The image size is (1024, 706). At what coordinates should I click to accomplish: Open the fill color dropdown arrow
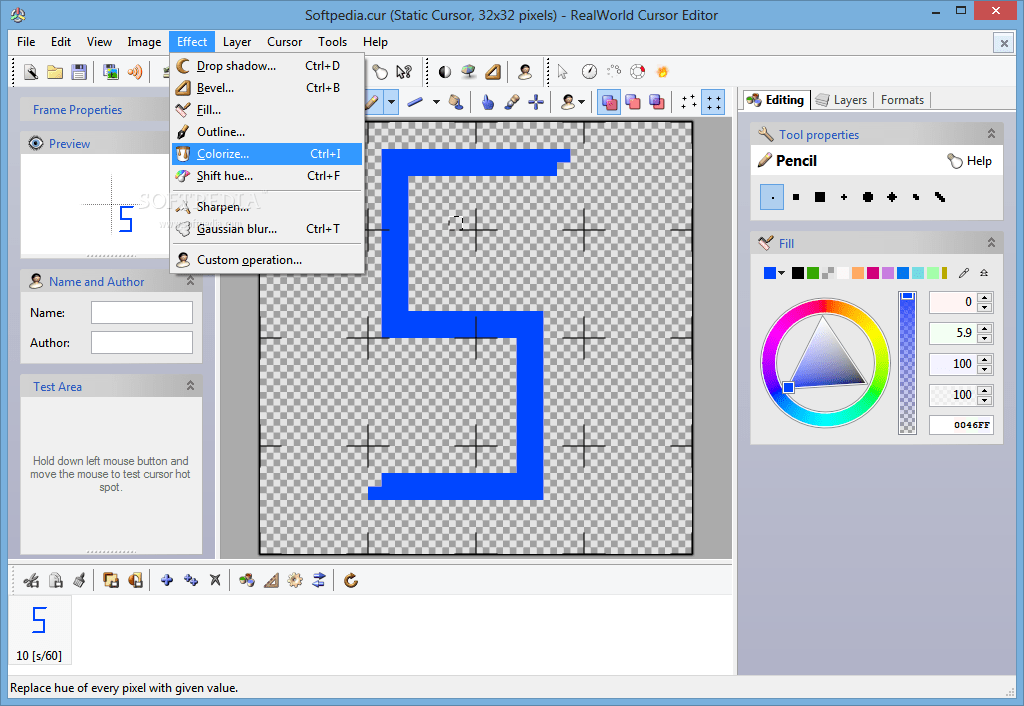coord(781,272)
